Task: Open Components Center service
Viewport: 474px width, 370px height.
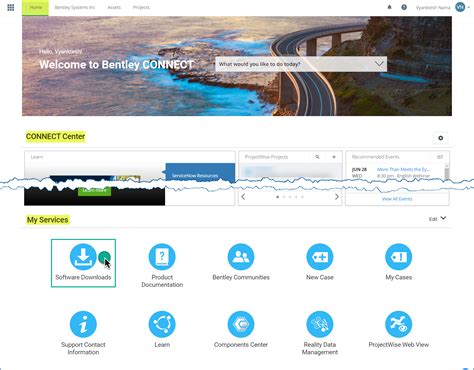Action: coord(241,329)
